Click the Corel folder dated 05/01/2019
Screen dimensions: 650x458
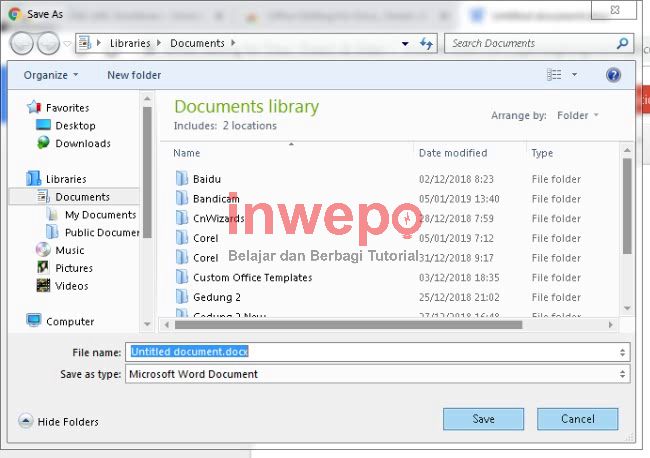205,238
